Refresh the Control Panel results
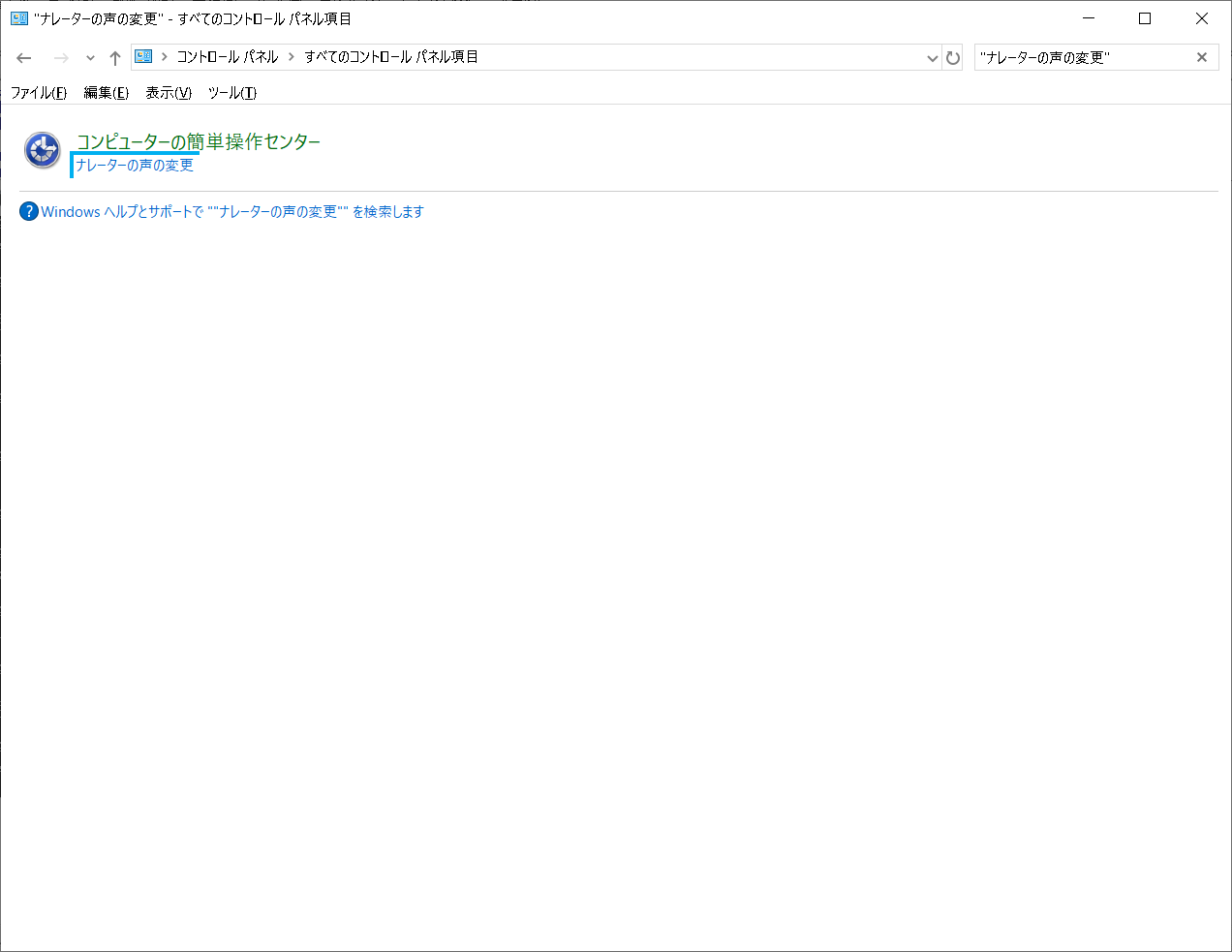 point(953,58)
